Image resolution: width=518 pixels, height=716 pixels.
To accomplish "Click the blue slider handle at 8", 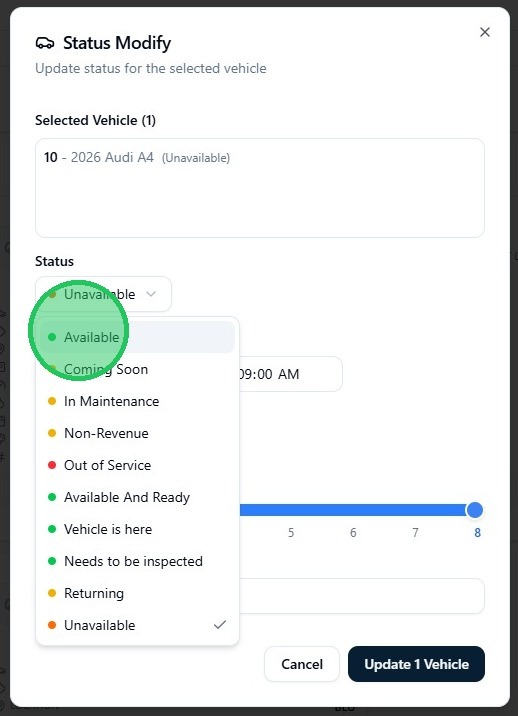I will [x=475, y=510].
